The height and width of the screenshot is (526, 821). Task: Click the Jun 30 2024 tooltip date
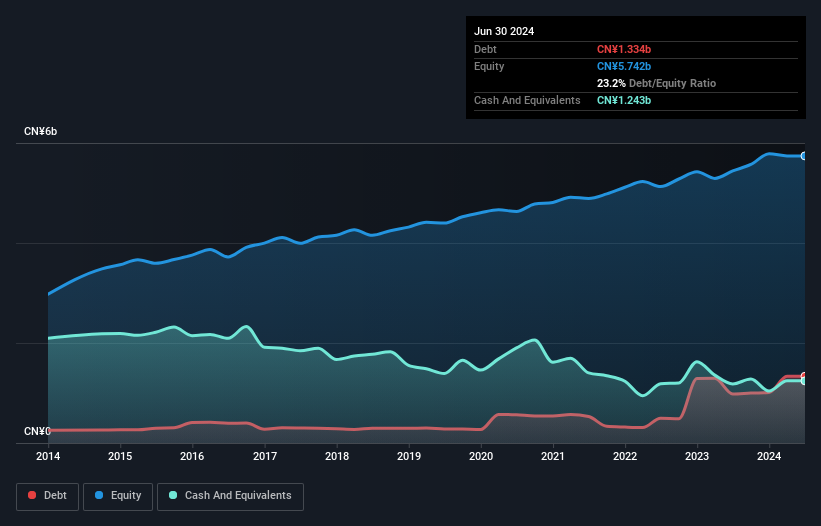coord(504,31)
